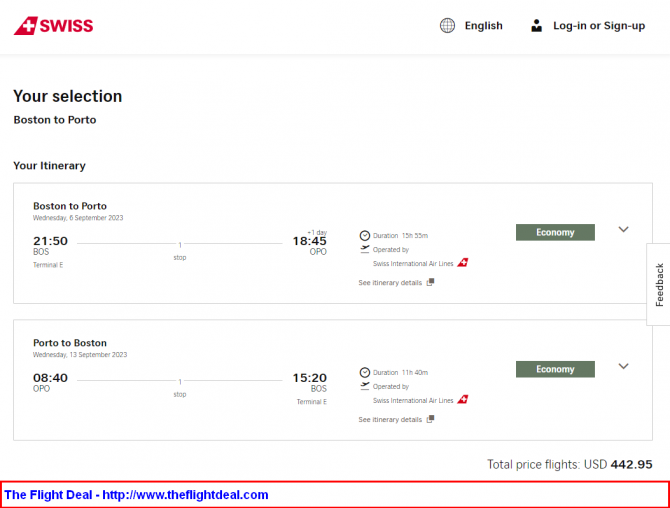The height and width of the screenshot is (508, 670).
Task: Click the plane icon on Boston to Porto flight
Action: tap(364, 249)
